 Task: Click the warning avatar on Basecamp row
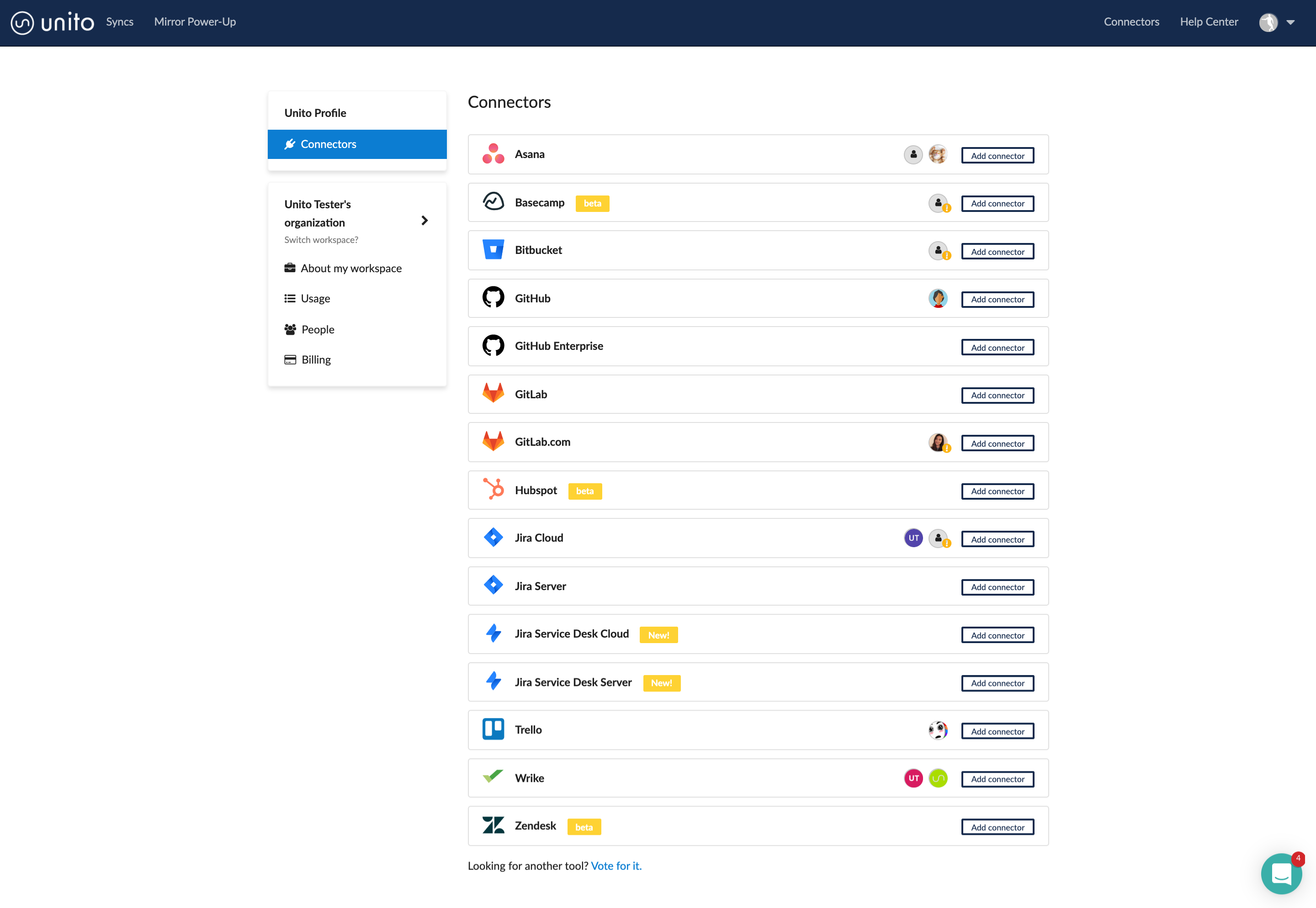coord(939,203)
